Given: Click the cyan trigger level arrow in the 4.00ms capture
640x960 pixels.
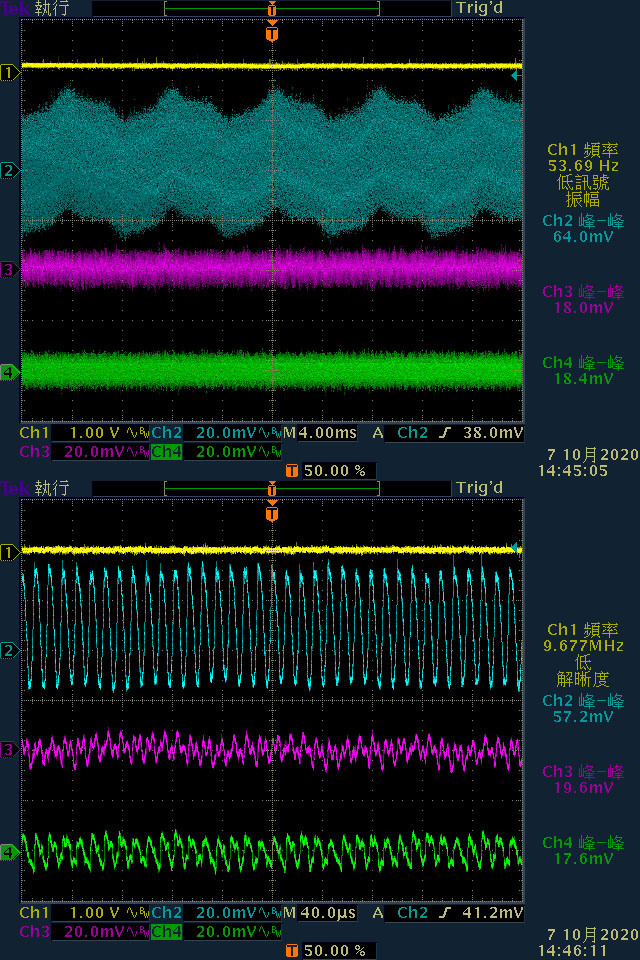Looking at the screenshot, I should [x=516, y=75].
